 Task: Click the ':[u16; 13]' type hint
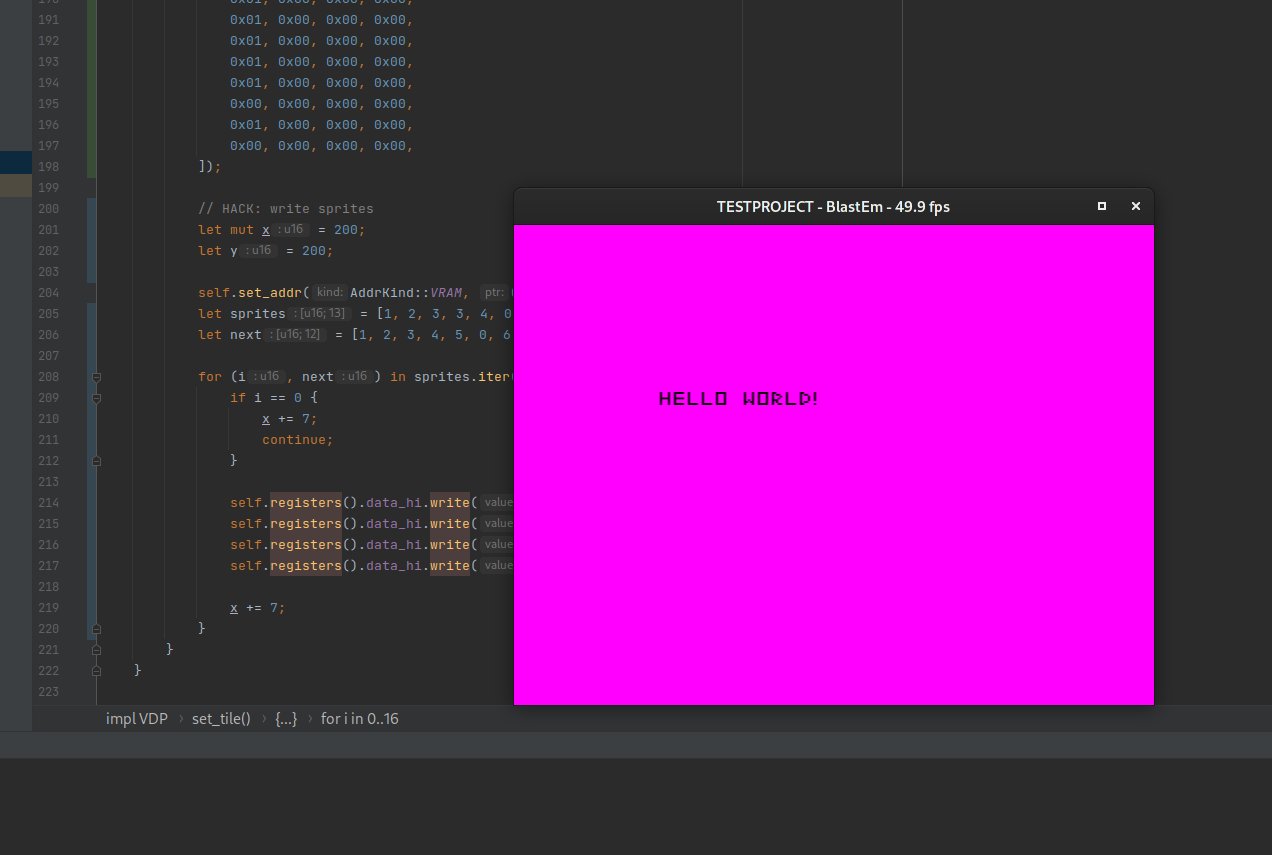coord(319,314)
